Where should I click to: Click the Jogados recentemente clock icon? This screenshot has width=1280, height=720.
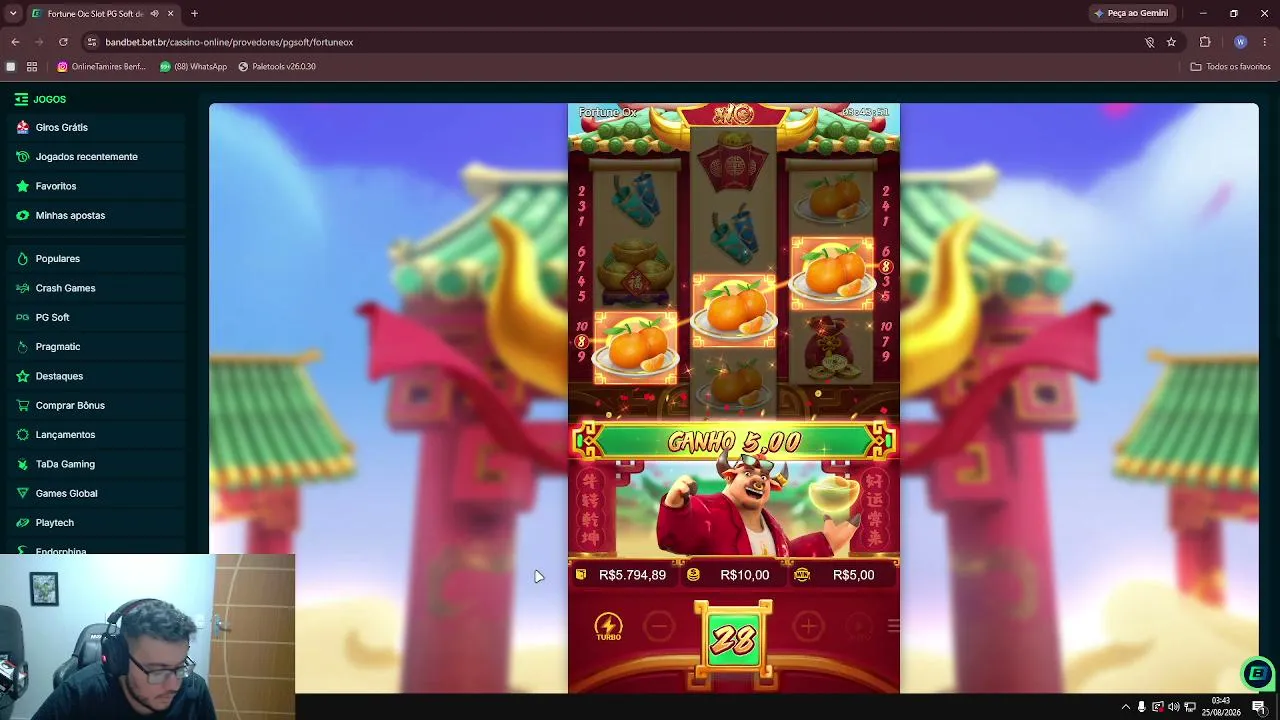pos(22,157)
